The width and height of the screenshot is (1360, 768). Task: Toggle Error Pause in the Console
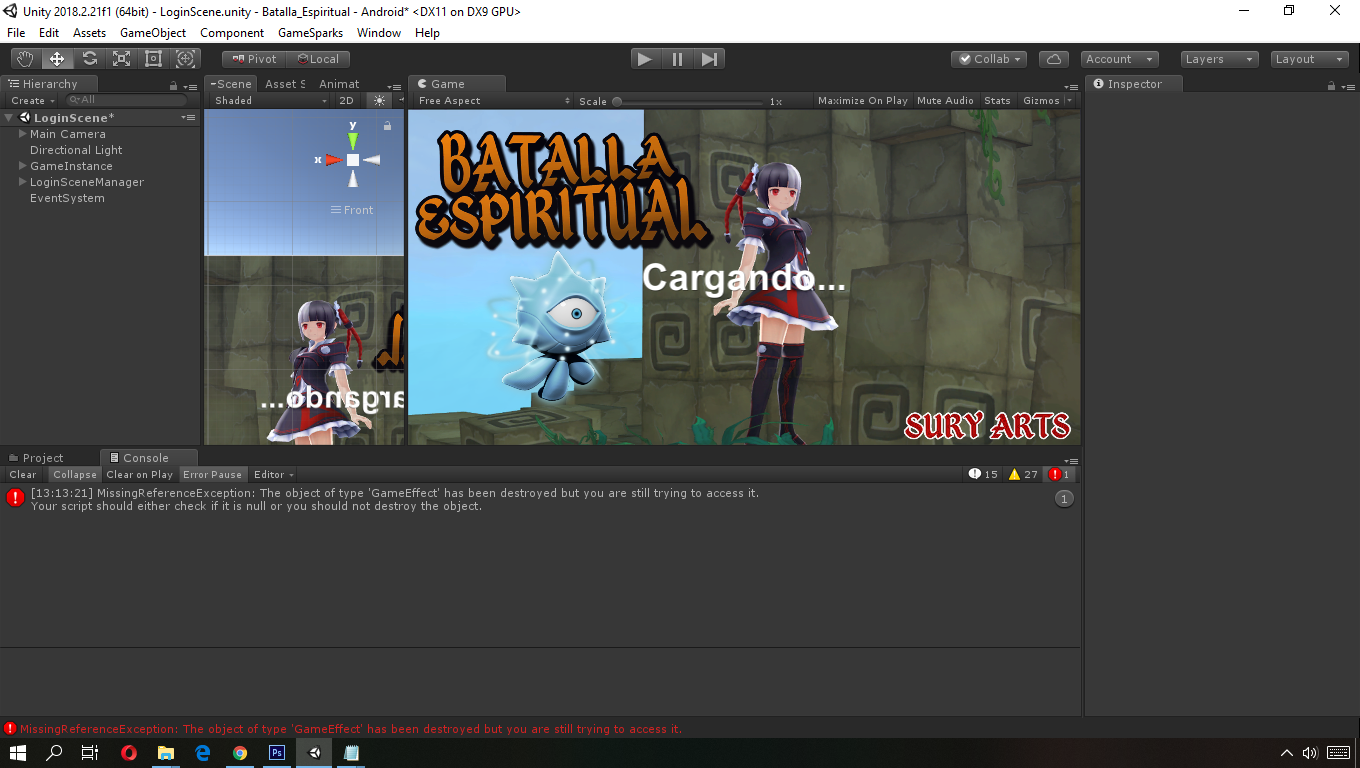pyautogui.click(x=212, y=474)
